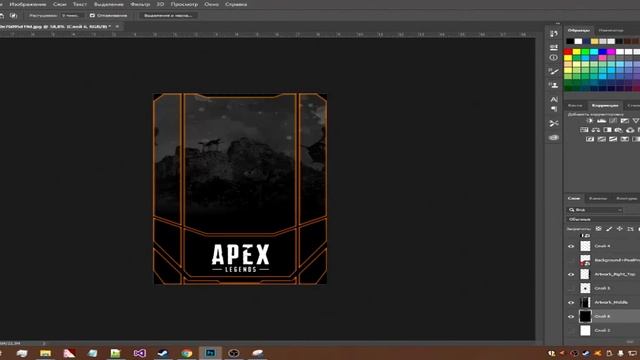
Task: Show the bottom white-thumbnail layer
Action: [571, 330]
